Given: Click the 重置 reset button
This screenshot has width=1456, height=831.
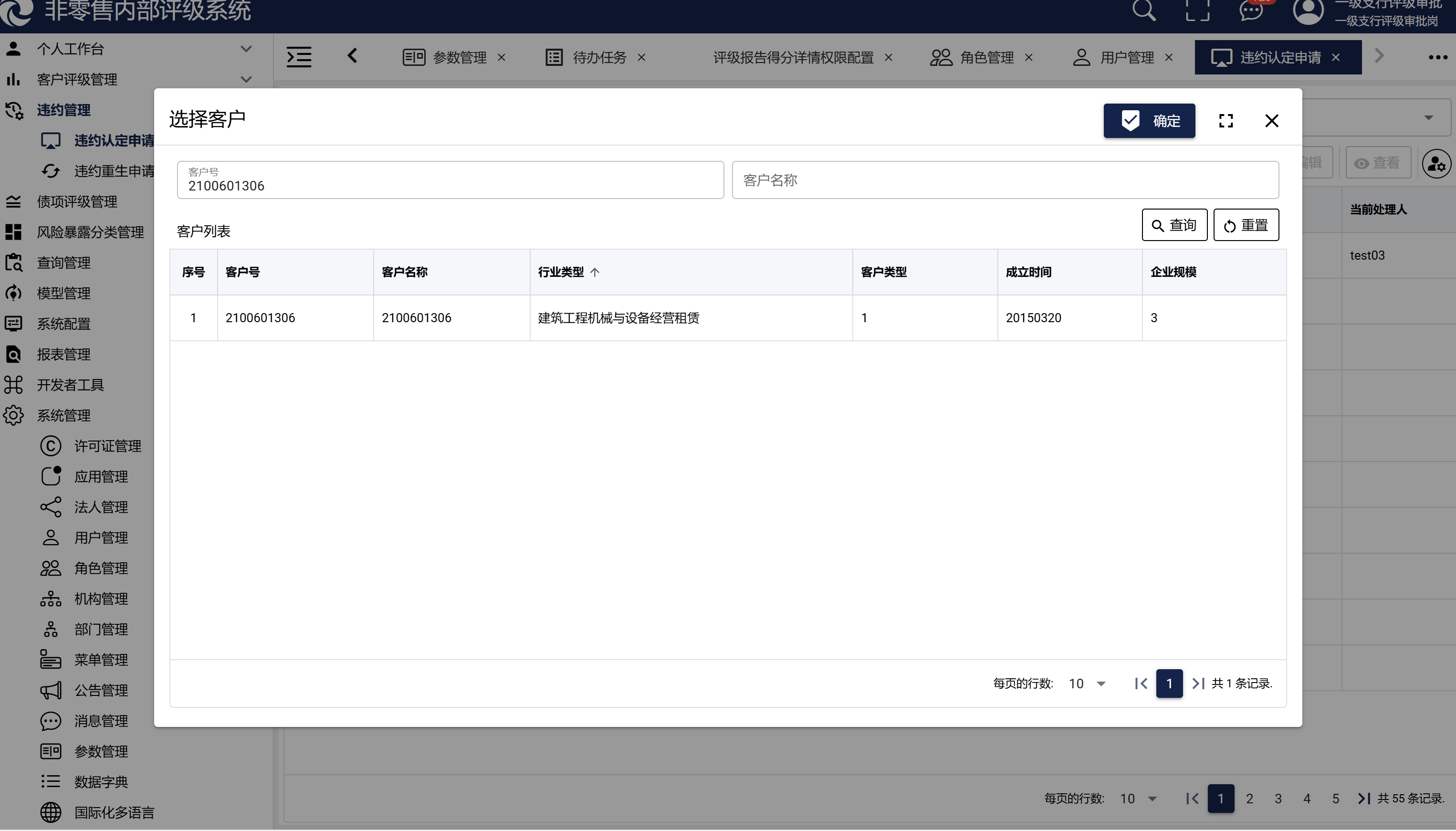Looking at the screenshot, I should (x=1246, y=225).
